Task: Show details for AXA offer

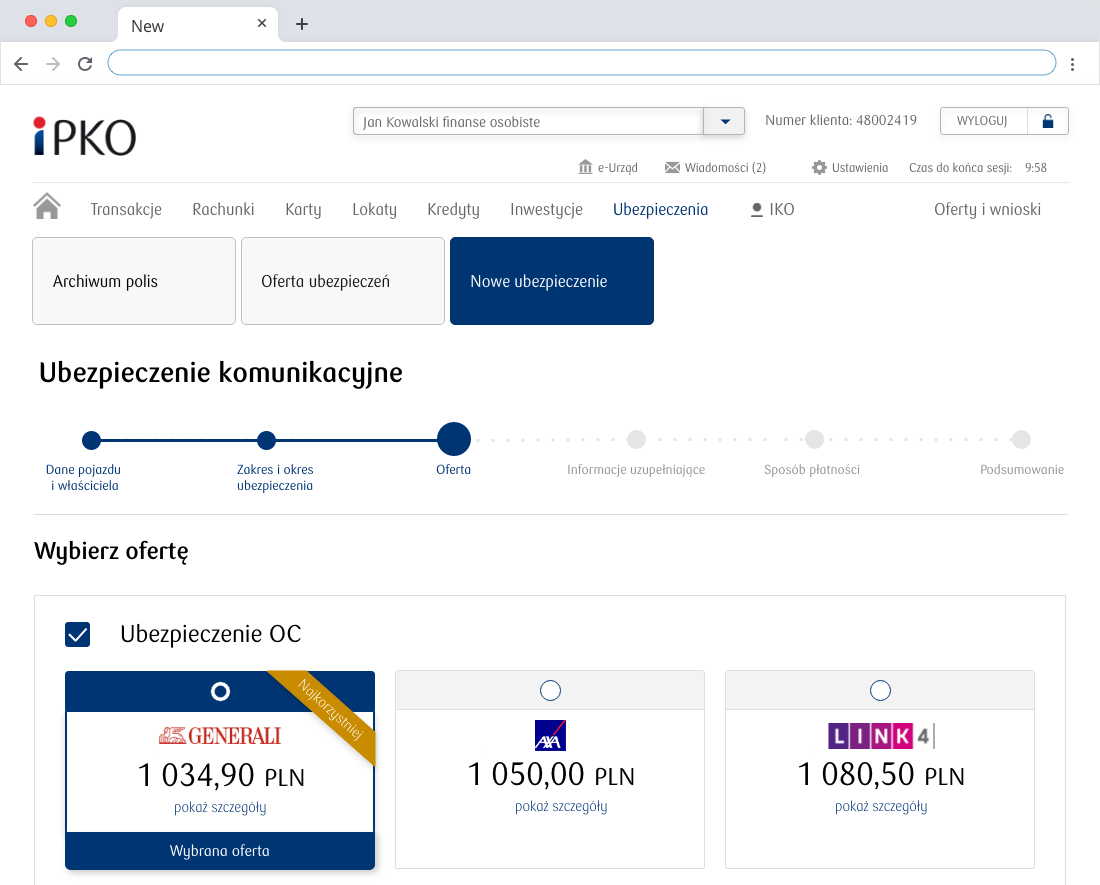Action: [x=561, y=806]
